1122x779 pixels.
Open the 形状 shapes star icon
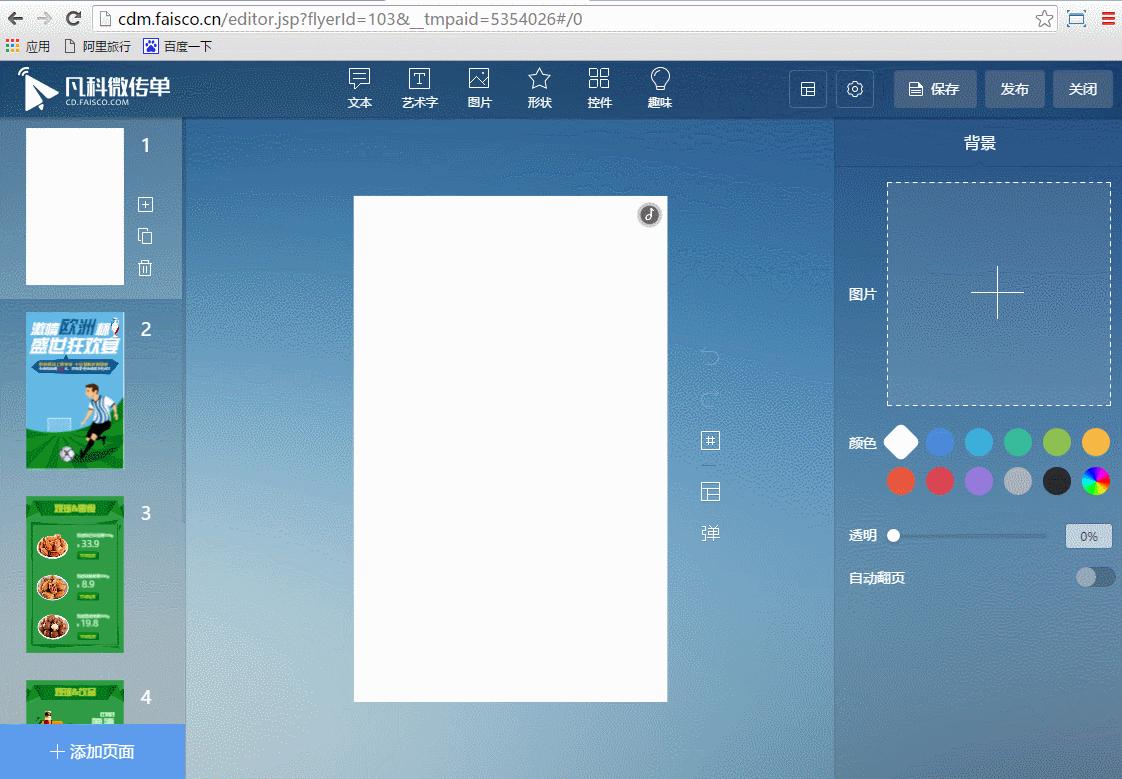click(x=539, y=88)
